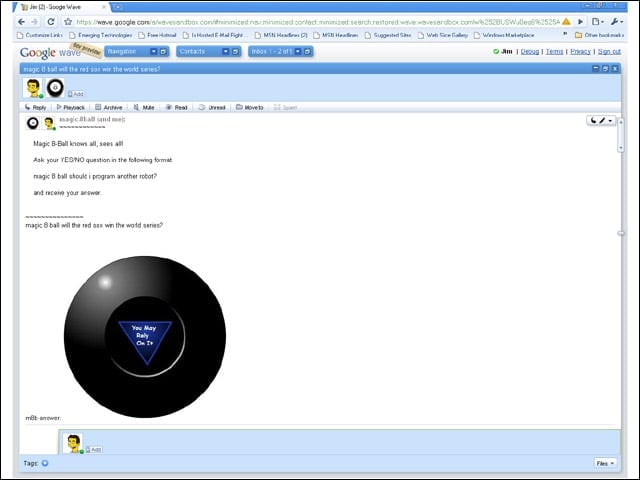
Task: Click the yellow security warning triangle
Action: 566,22
